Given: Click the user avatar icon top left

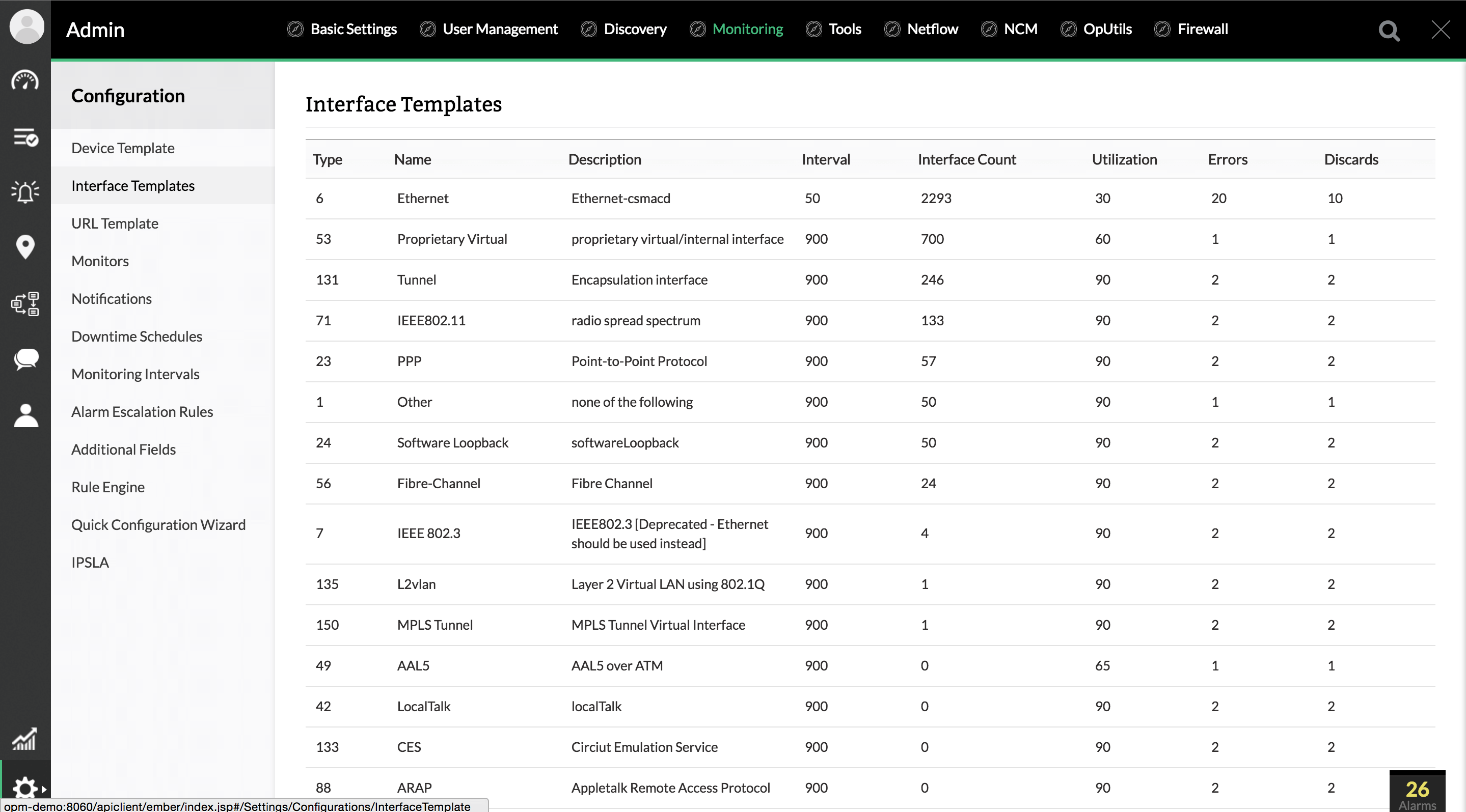Looking at the screenshot, I should 26,26.
